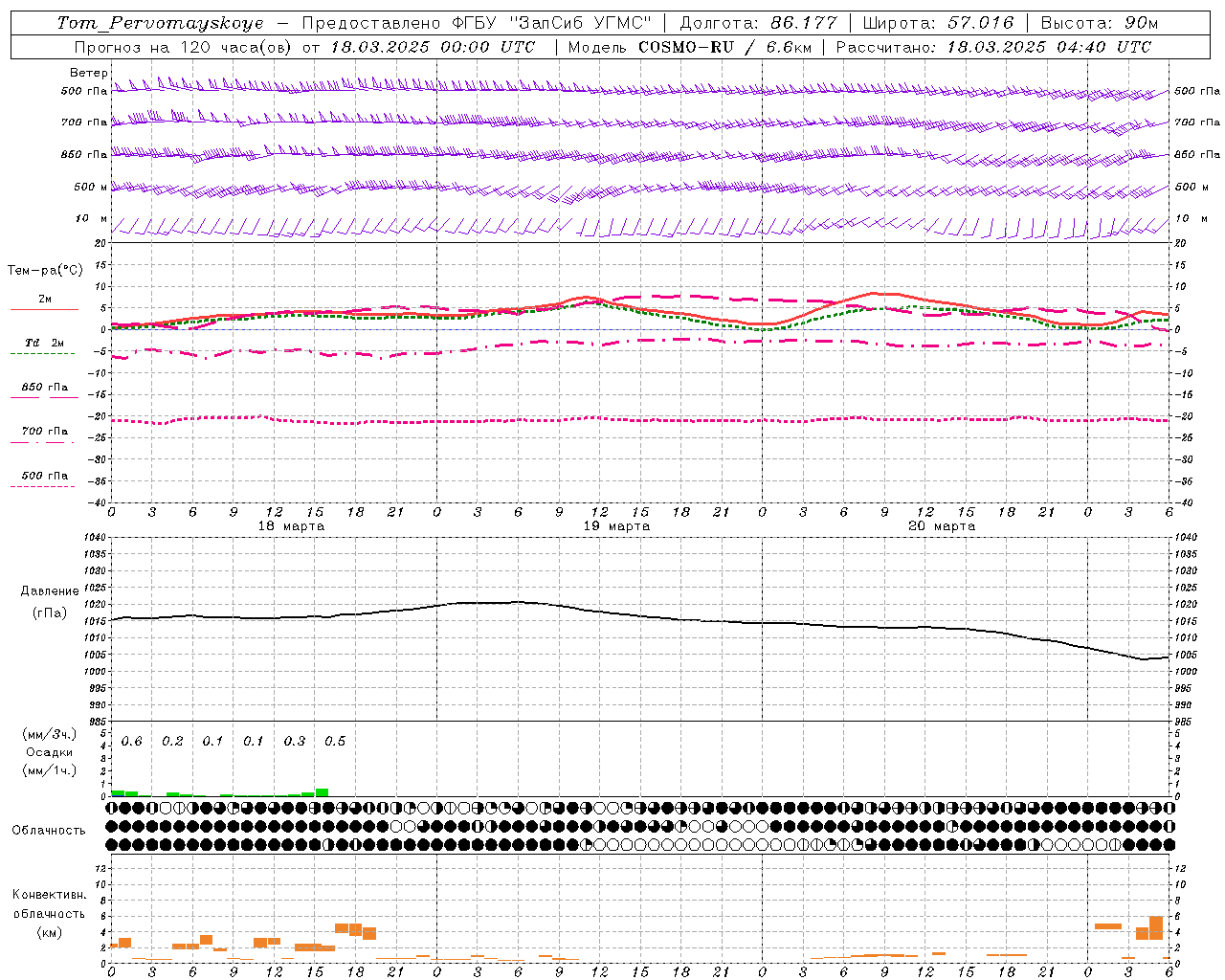
Task: Click the station name Tom_Pervomayskoye
Action: (x=160, y=23)
